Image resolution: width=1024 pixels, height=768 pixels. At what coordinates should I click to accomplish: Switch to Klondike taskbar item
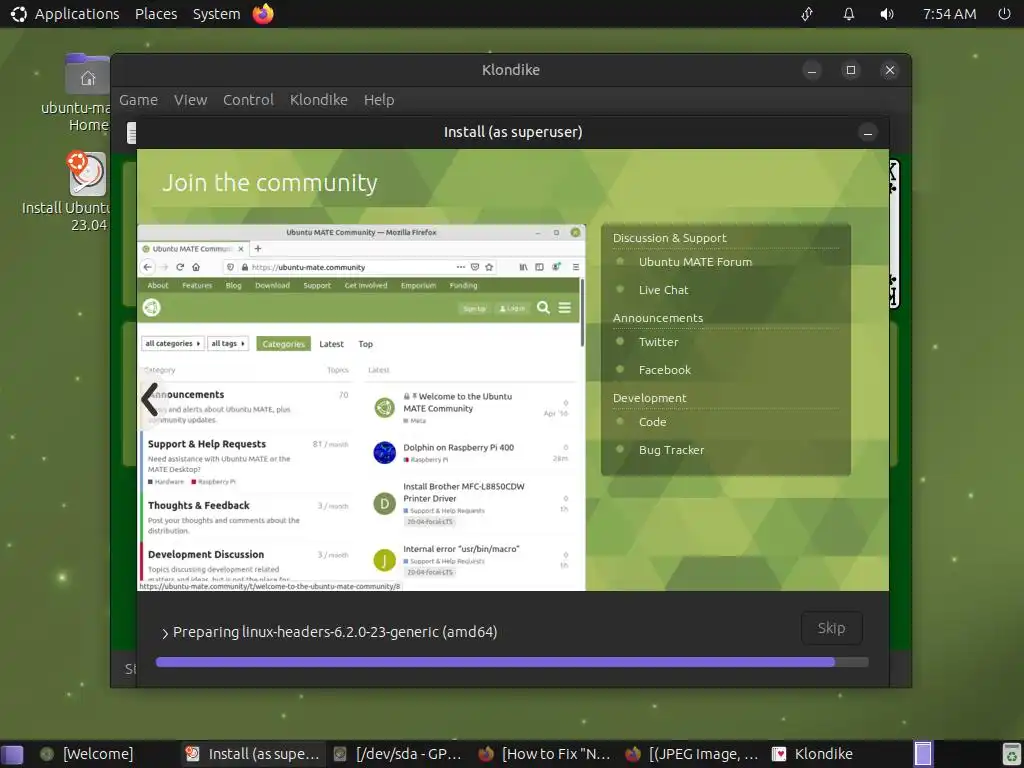812,754
